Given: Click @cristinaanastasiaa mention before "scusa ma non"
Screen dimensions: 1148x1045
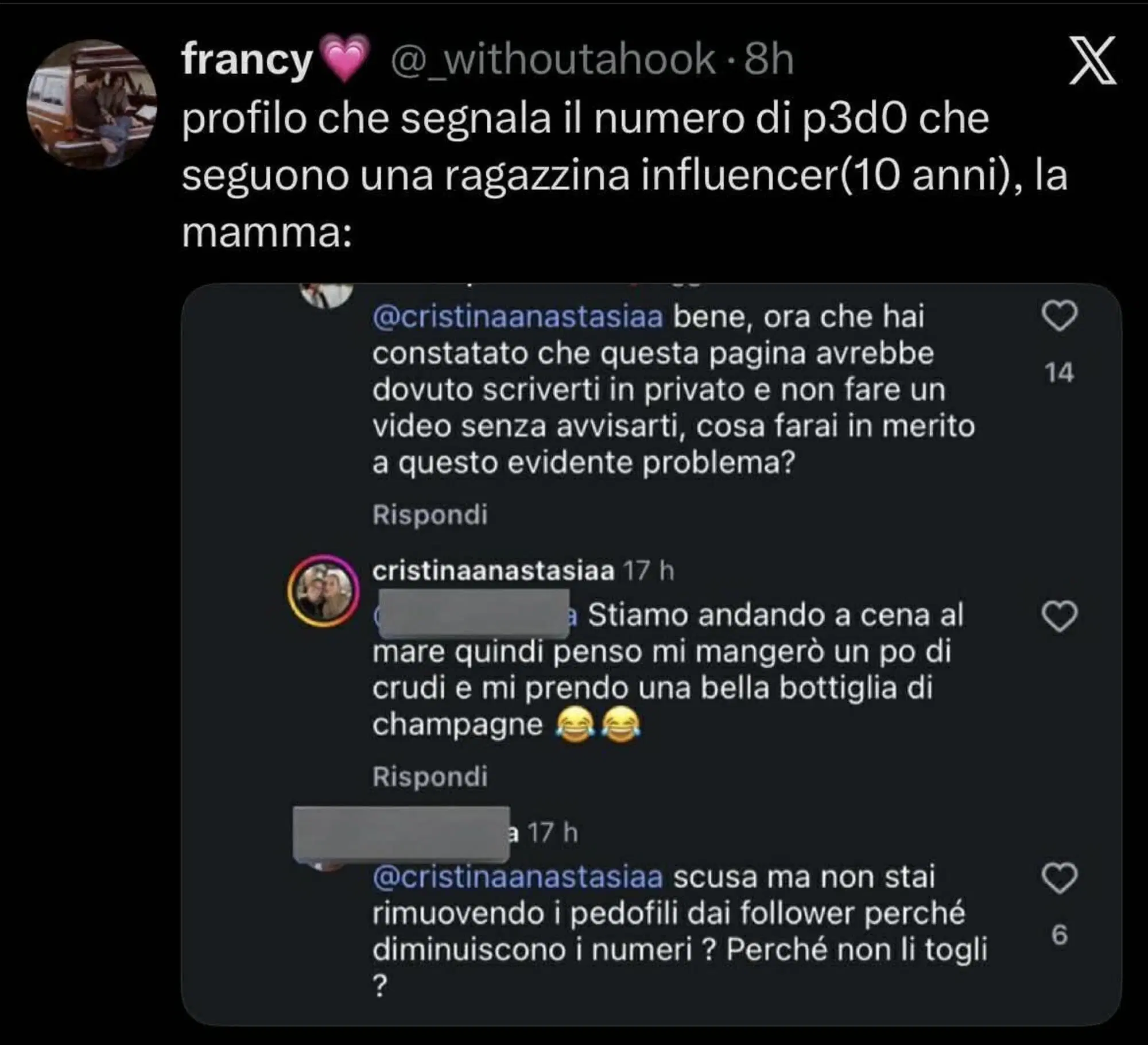Looking at the screenshot, I should click(x=518, y=877).
